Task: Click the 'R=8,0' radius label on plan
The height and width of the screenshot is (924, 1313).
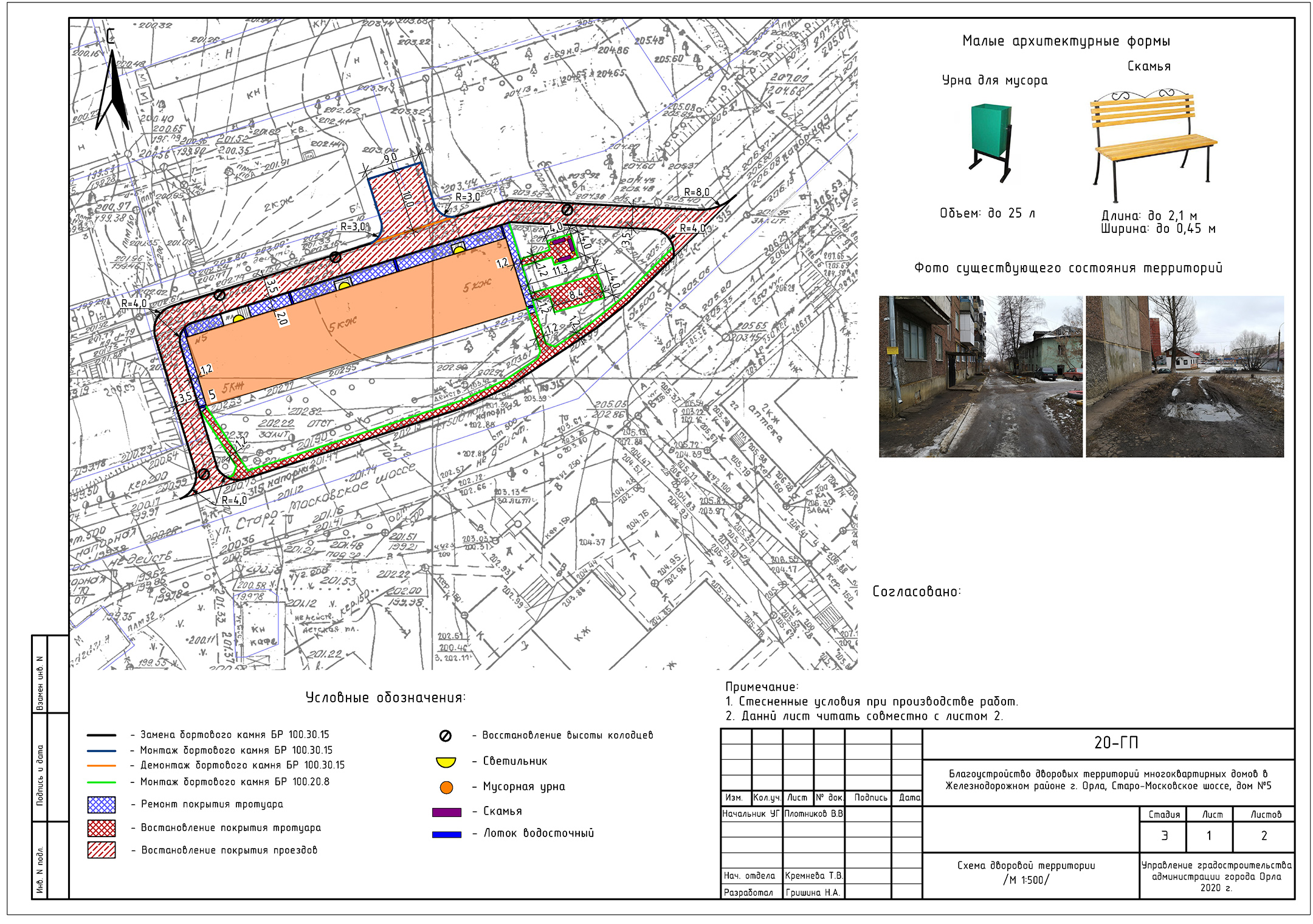Action: click(697, 192)
